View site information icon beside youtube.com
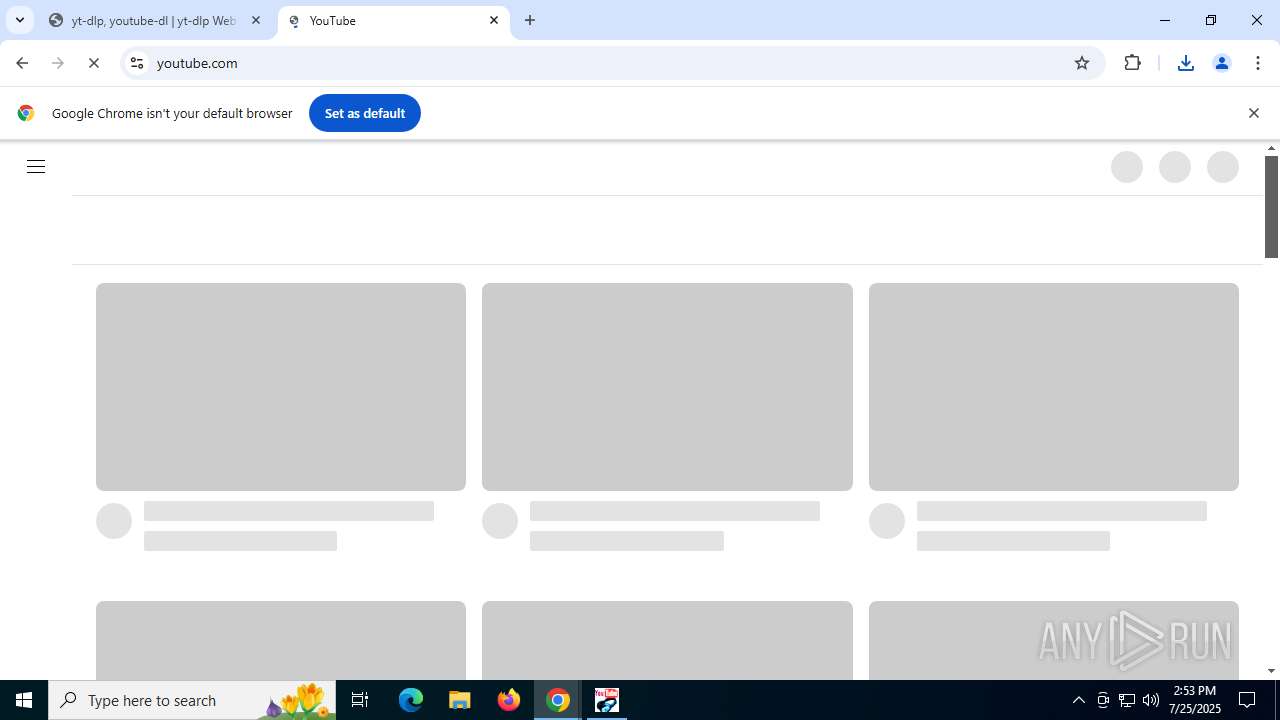This screenshot has width=1280, height=720. [x=137, y=63]
